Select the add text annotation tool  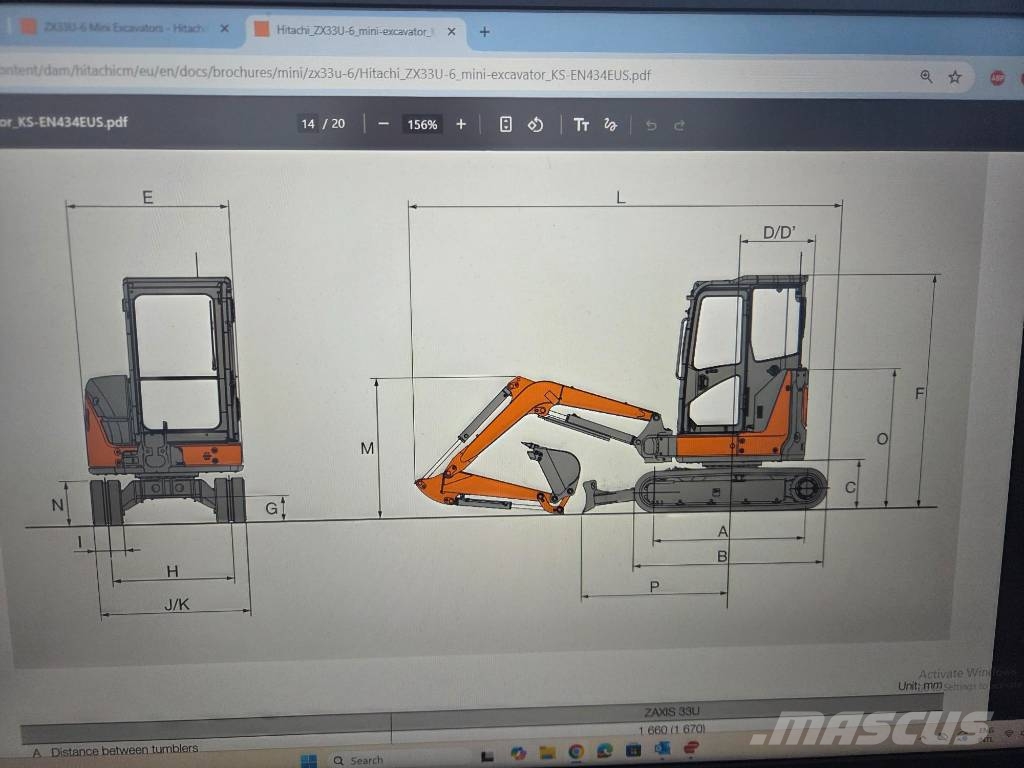click(x=581, y=125)
